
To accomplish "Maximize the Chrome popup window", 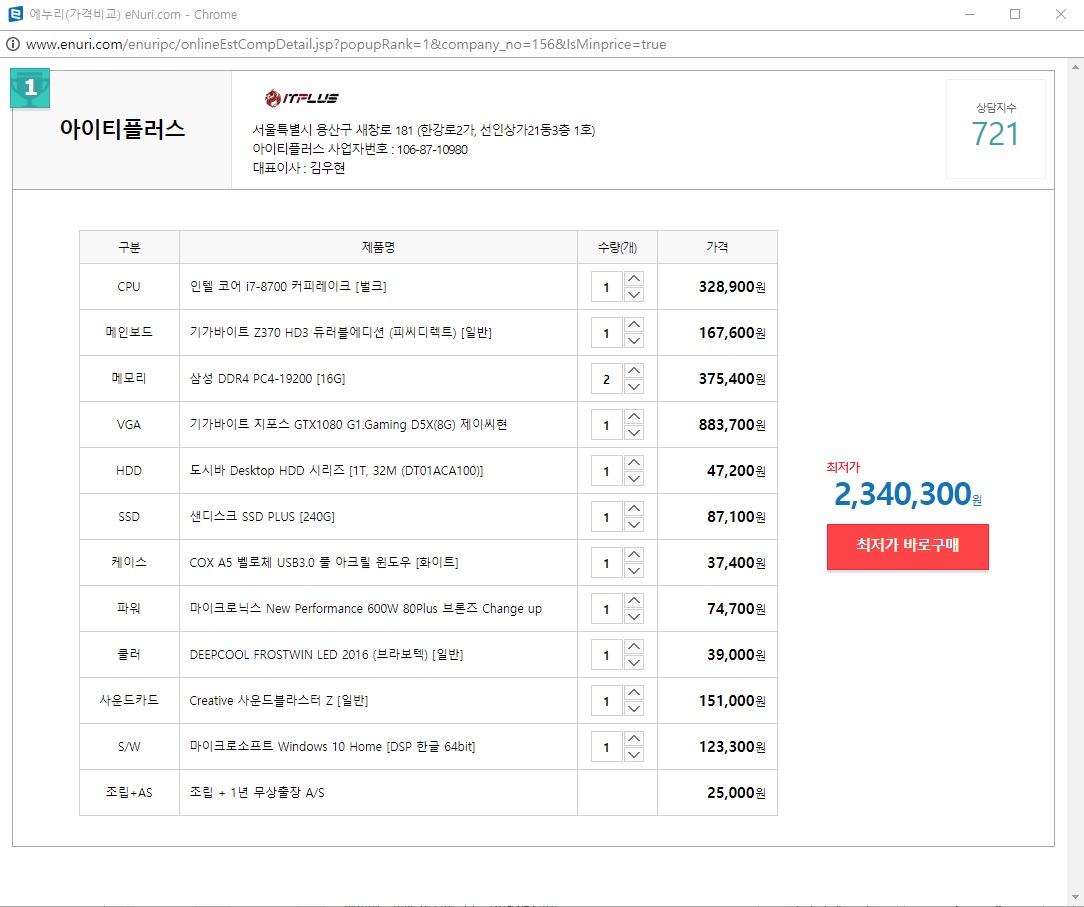I will tap(1015, 14).
